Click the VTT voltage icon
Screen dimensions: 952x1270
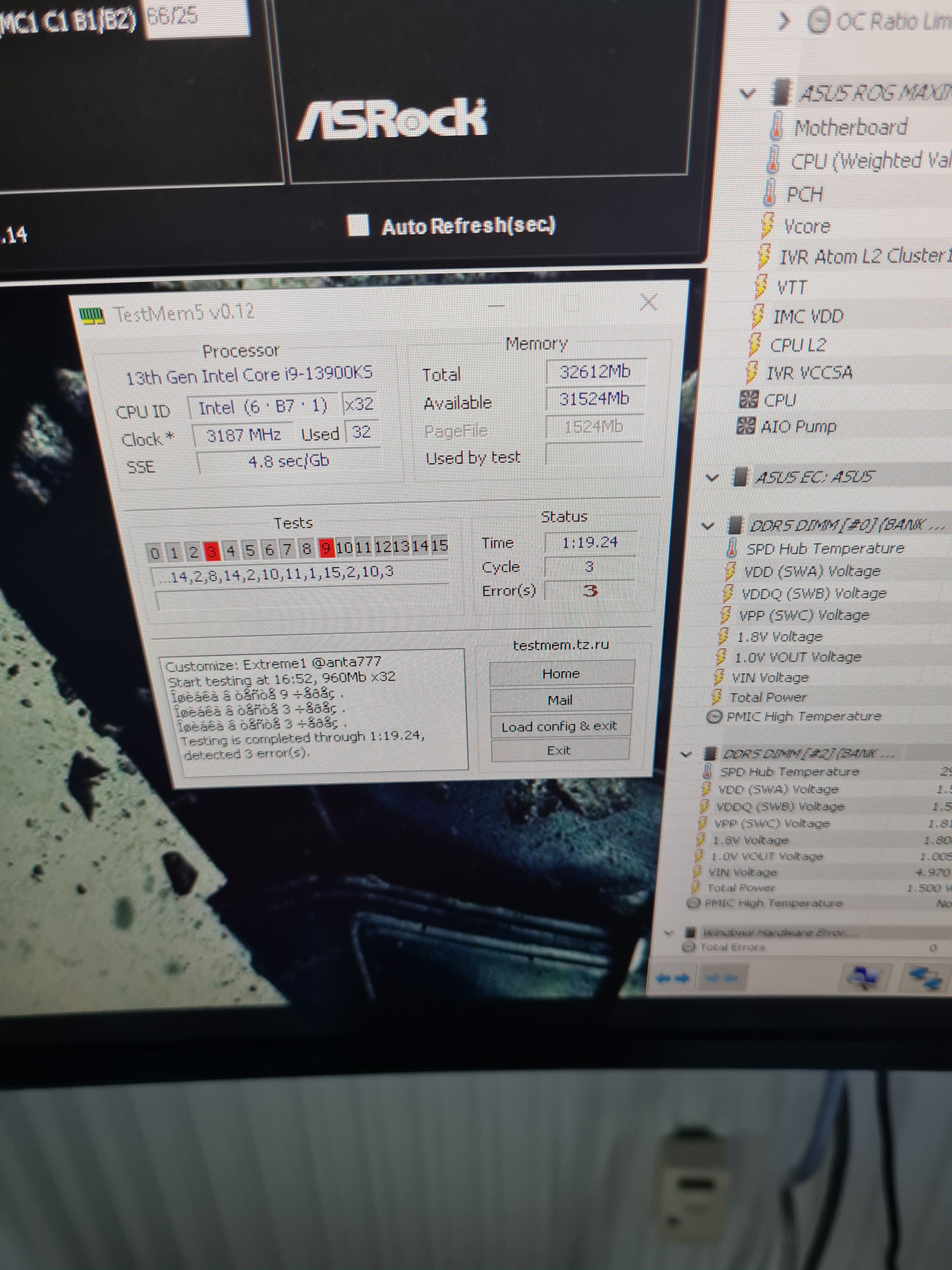[x=760, y=286]
